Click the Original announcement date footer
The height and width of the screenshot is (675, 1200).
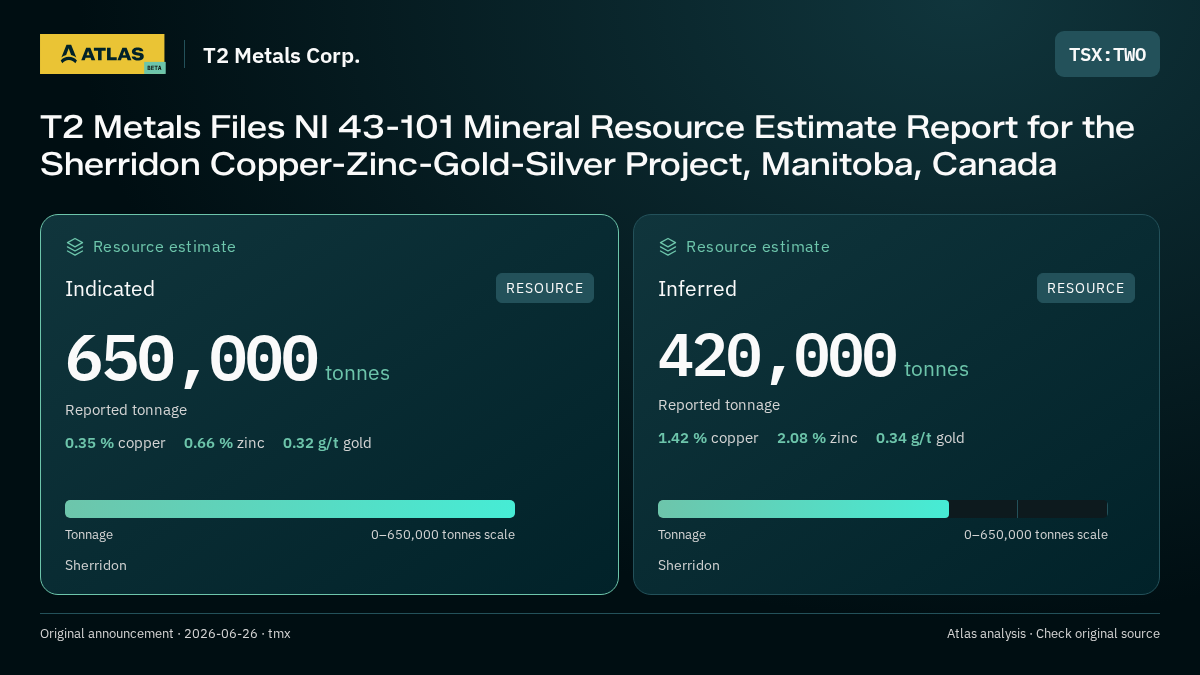(x=165, y=634)
